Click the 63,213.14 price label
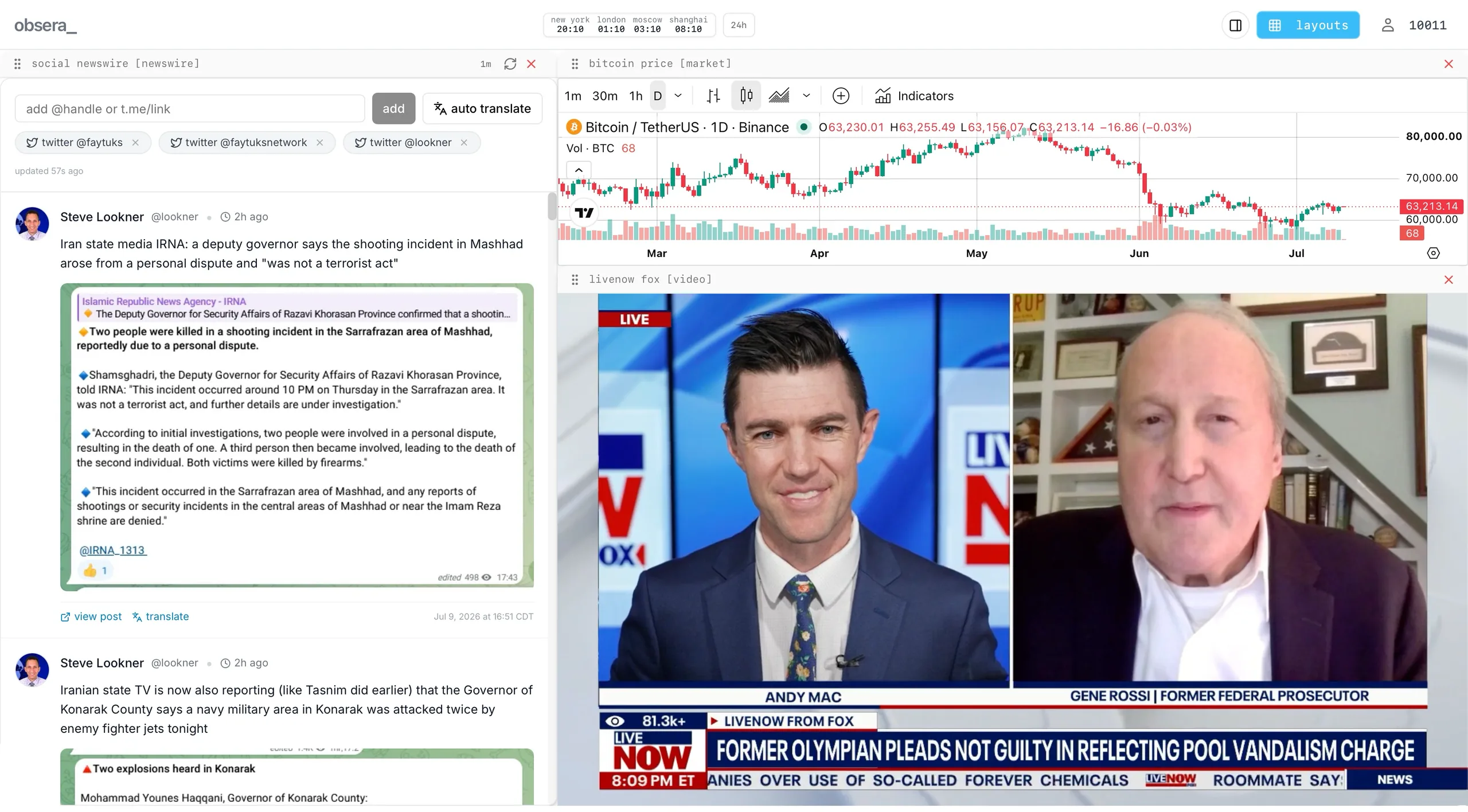1468x812 pixels. pos(1431,206)
